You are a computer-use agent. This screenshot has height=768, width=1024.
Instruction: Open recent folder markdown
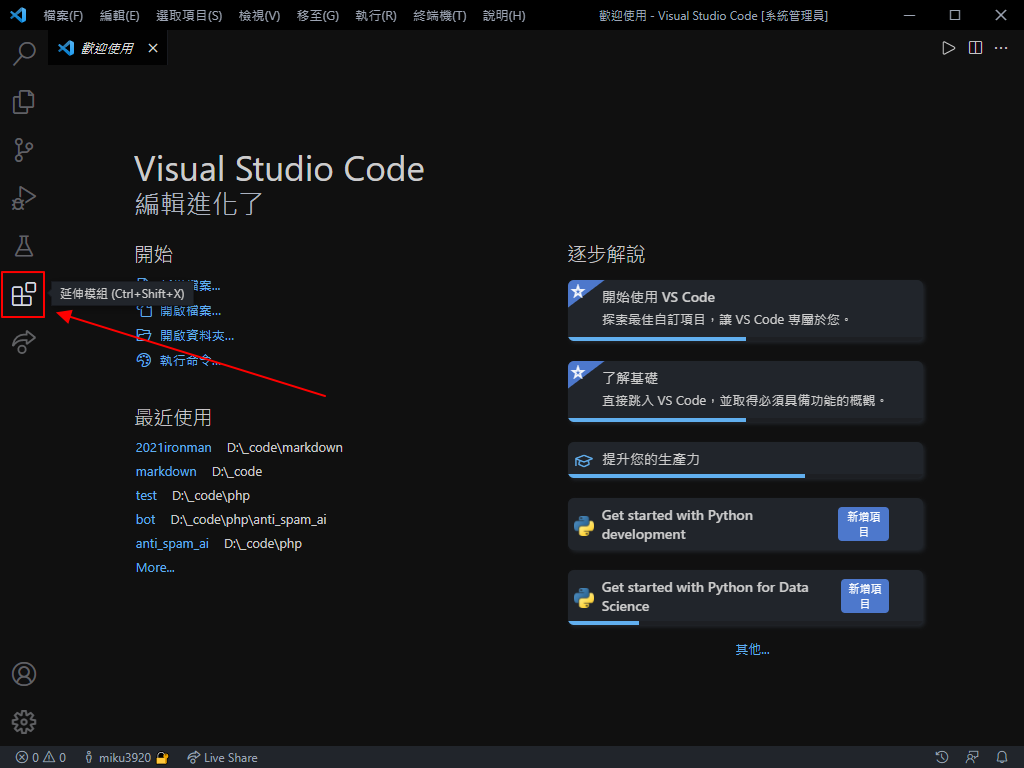point(166,472)
